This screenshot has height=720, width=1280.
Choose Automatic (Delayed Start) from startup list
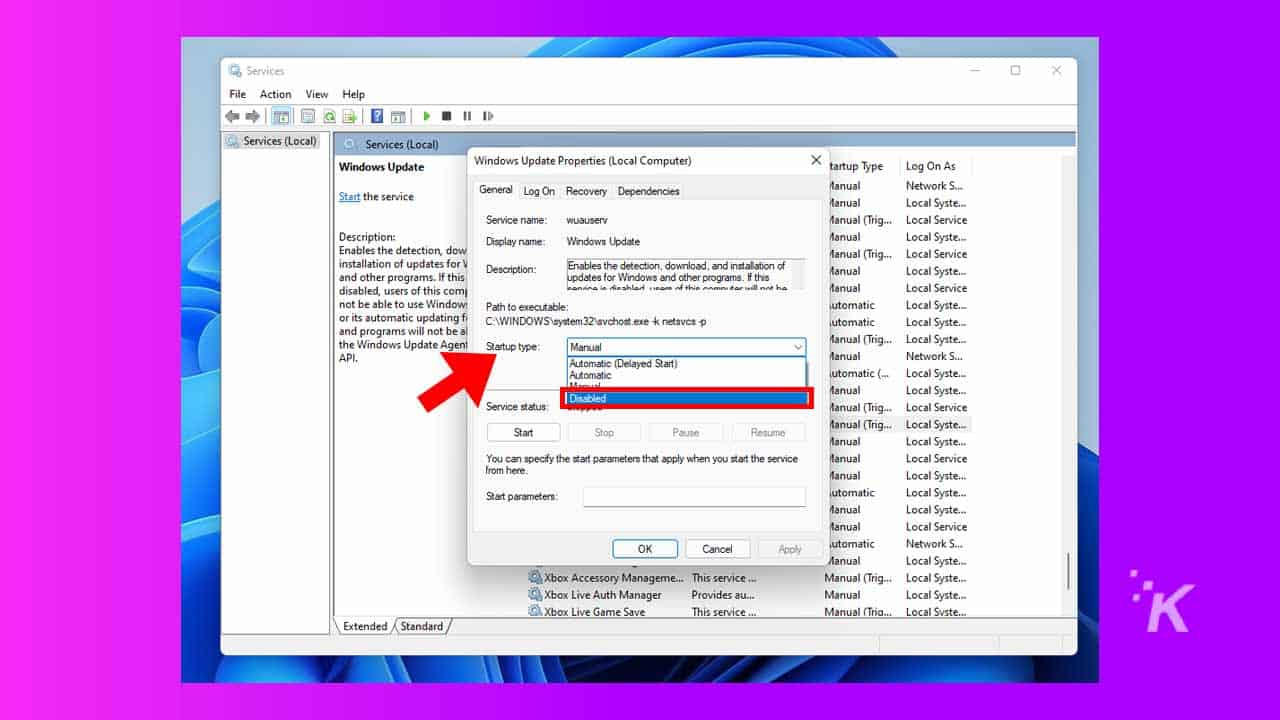click(686, 364)
